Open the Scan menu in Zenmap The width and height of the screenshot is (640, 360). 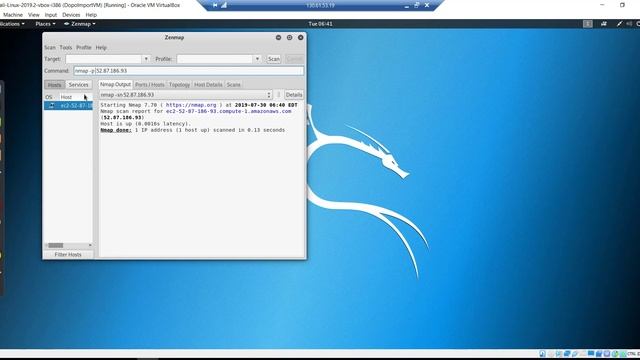coord(50,47)
